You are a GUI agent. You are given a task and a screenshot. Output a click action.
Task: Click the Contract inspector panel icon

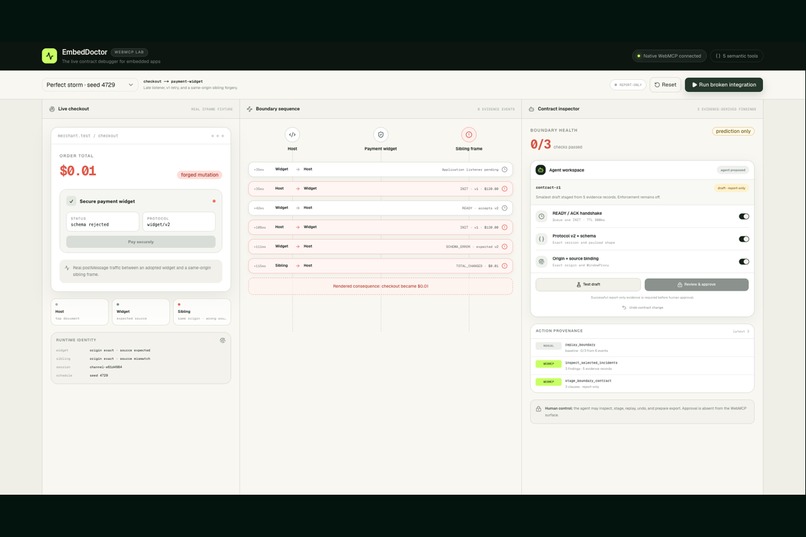tap(531, 109)
